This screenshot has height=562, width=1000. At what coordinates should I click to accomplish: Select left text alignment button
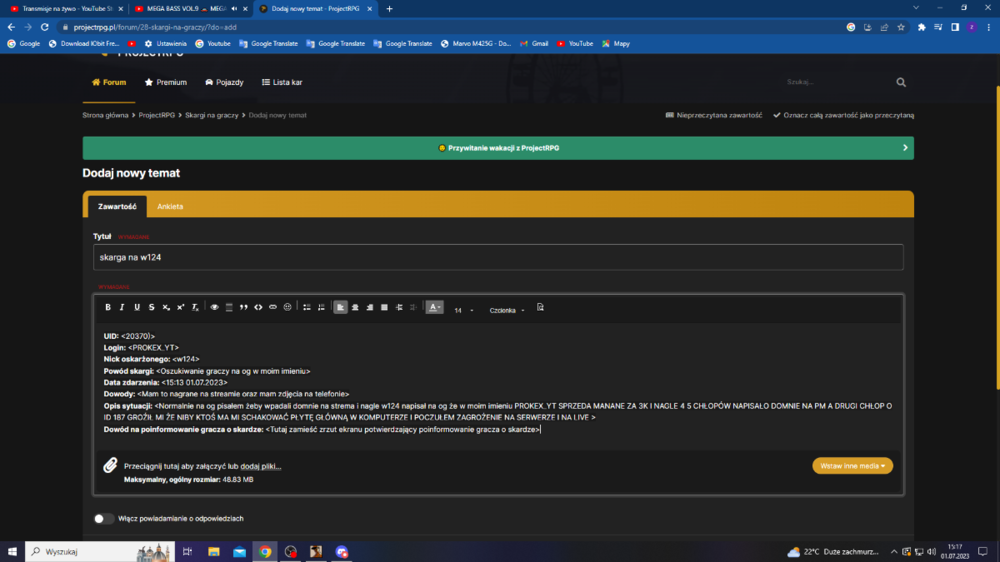coord(341,307)
